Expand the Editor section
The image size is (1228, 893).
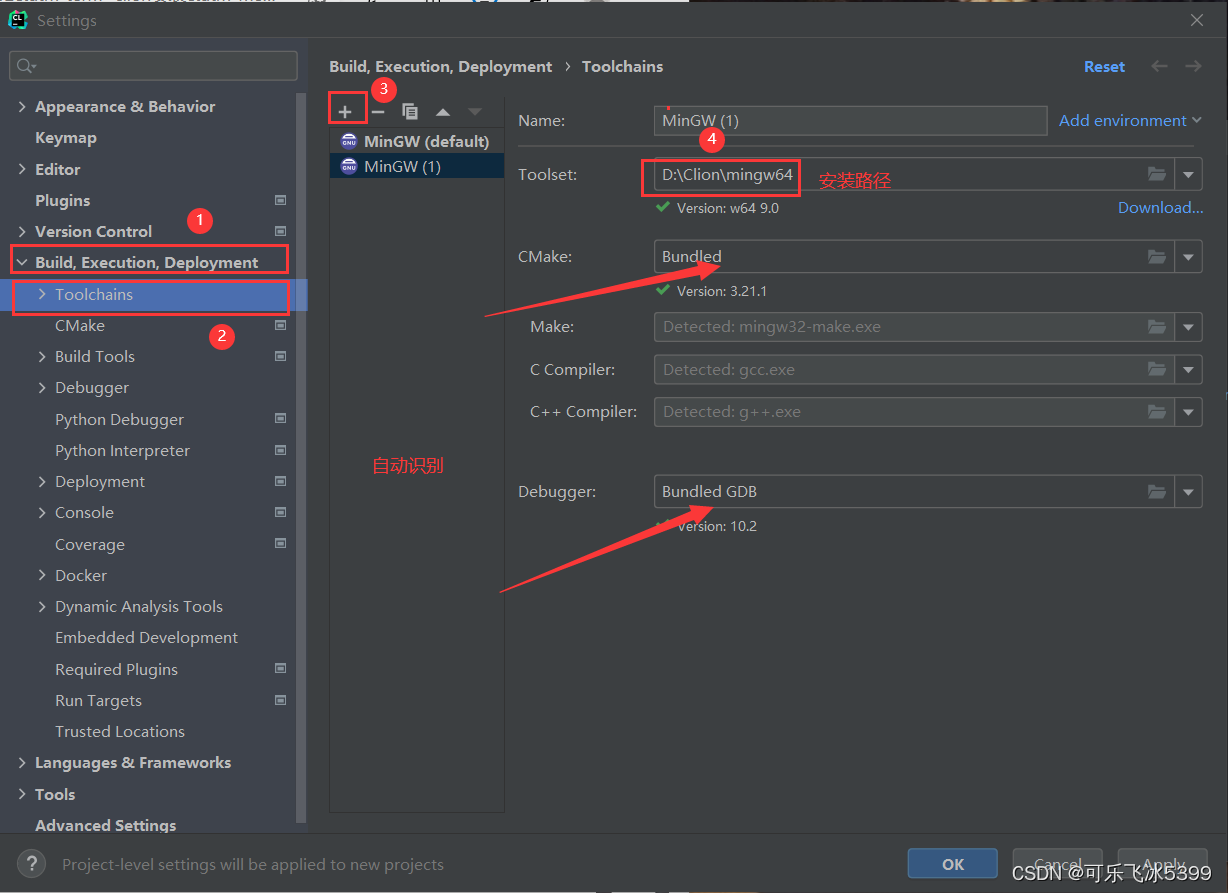click(x=22, y=169)
